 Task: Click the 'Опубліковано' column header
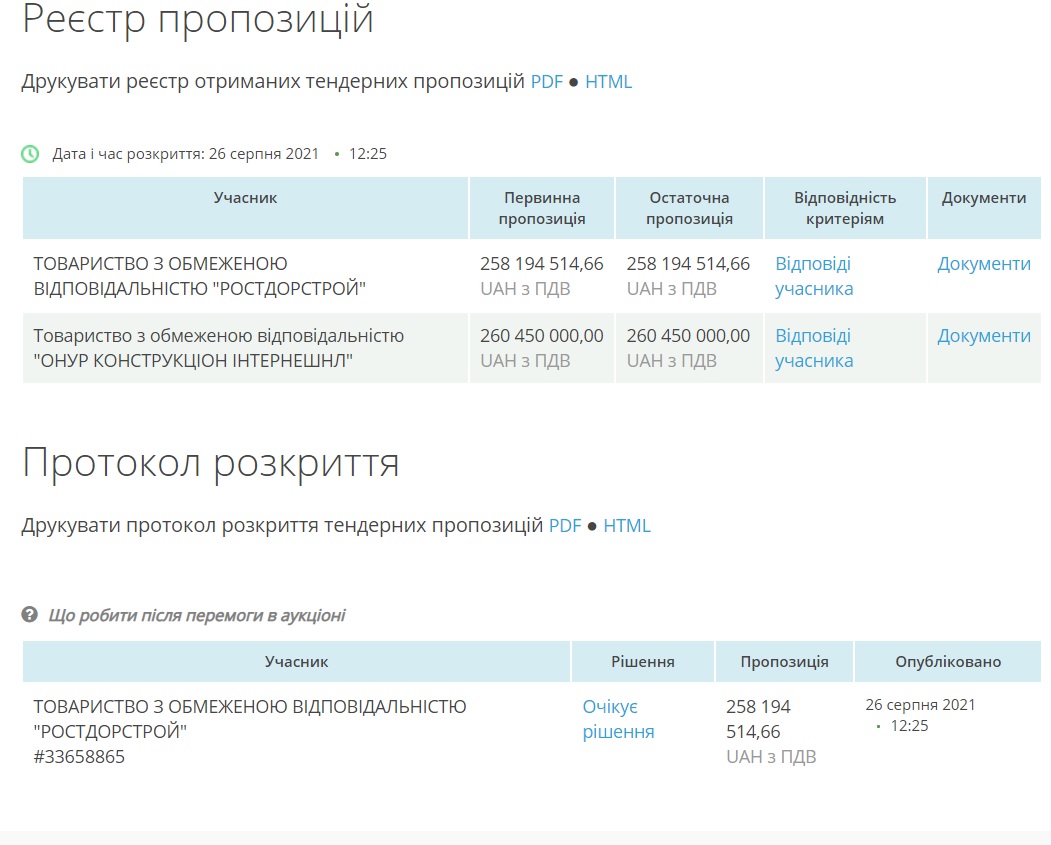point(948,661)
